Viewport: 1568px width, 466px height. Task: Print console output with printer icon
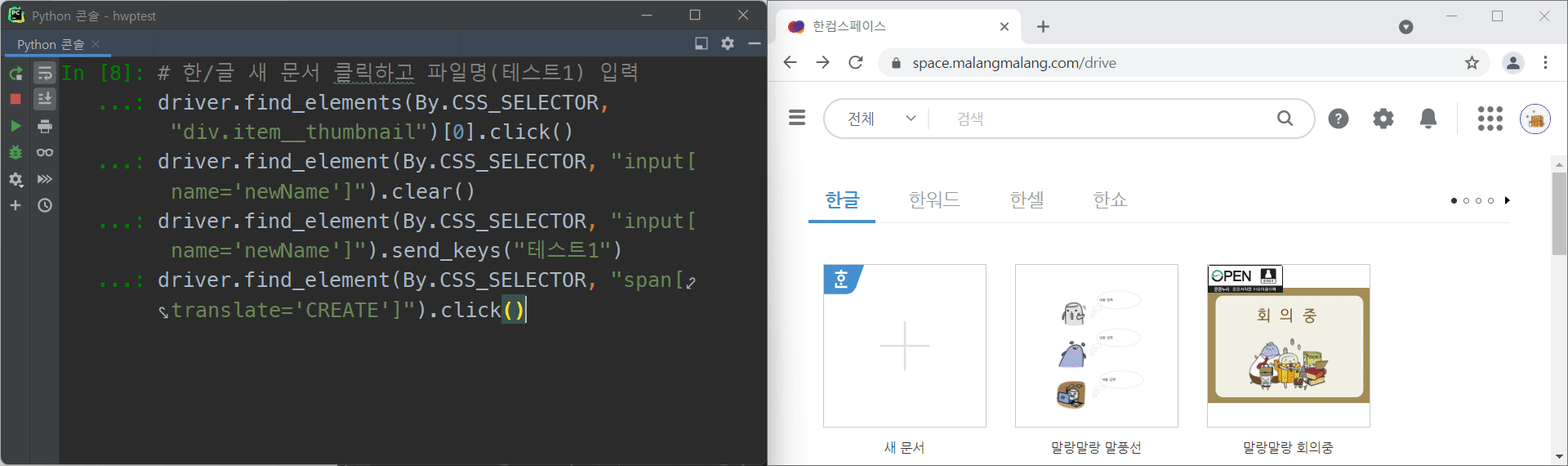[45, 126]
